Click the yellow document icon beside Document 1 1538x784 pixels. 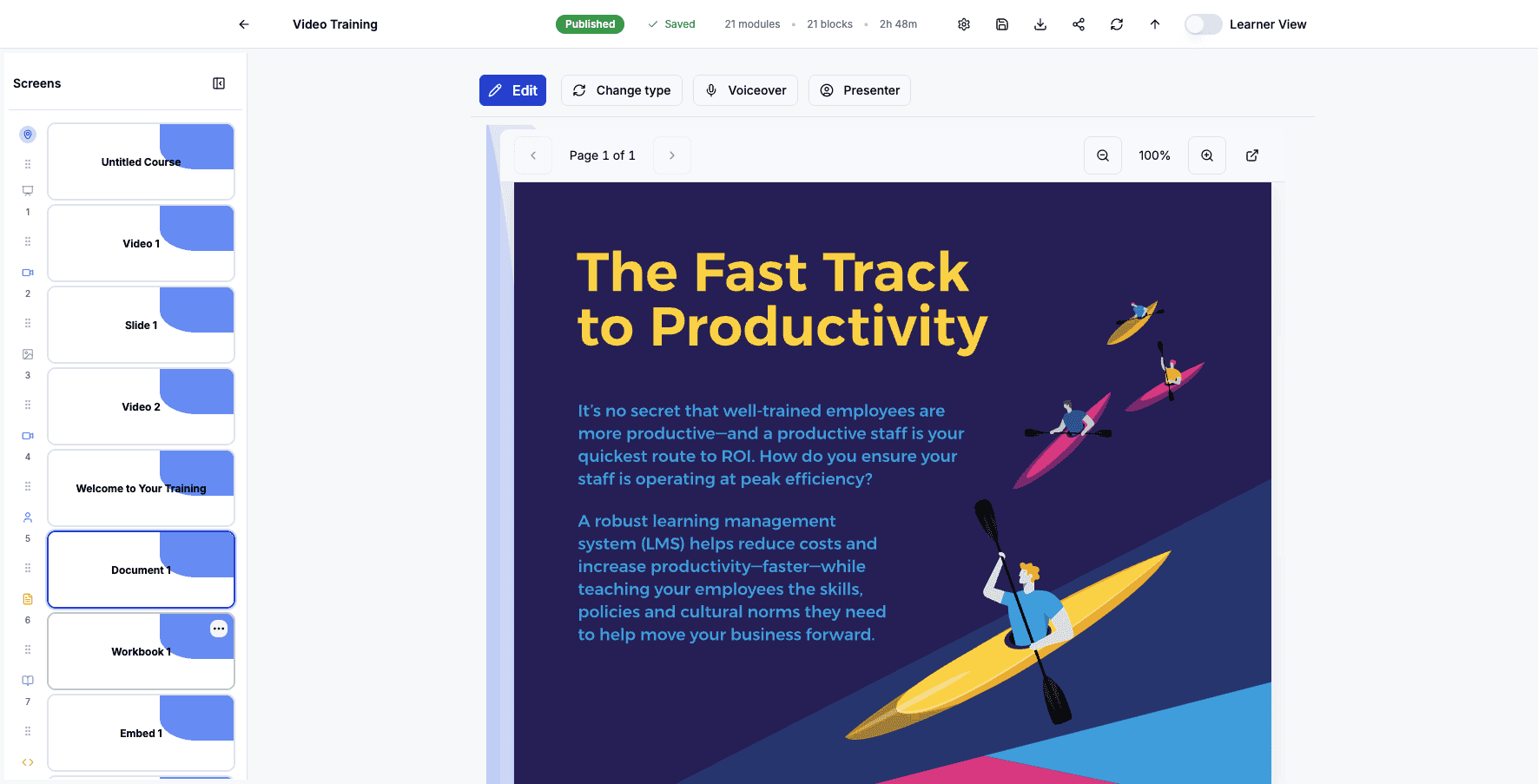(27, 598)
